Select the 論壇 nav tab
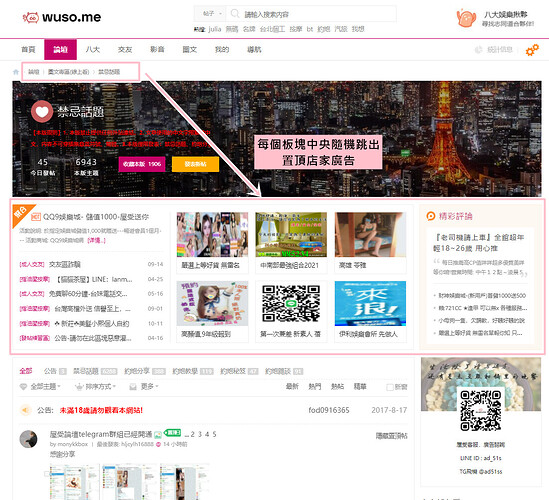The width and height of the screenshot is (549, 500). pyautogui.click(x=61, y=50)
